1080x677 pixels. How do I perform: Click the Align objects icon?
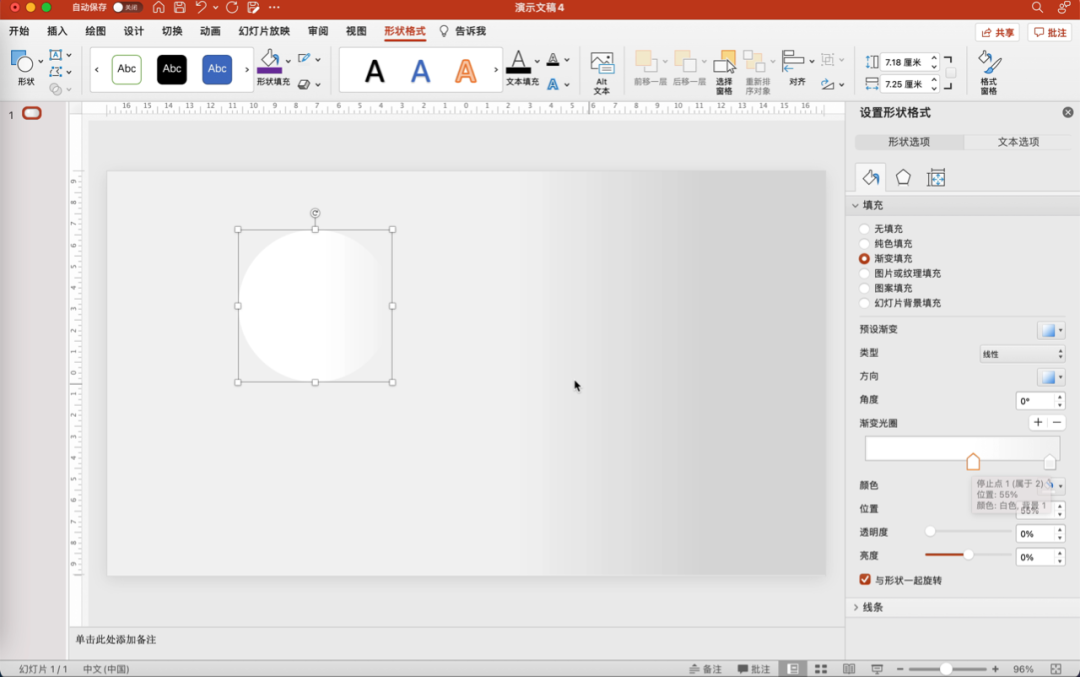click(793, 61)
